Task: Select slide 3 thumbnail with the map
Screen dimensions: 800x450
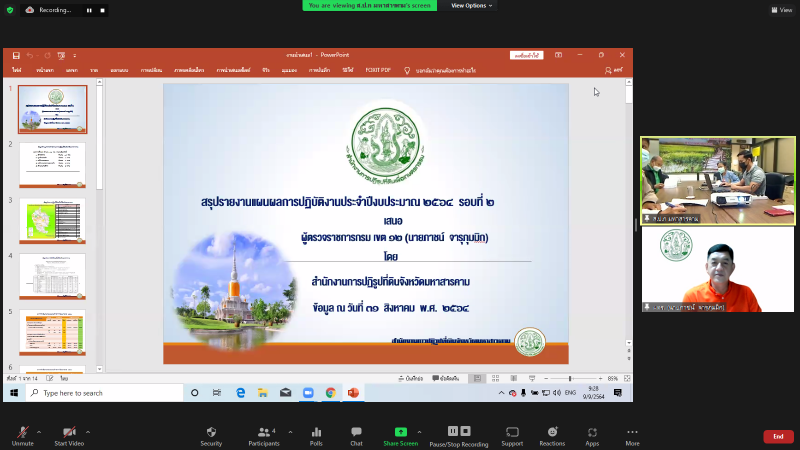Action: (x=53, y=221)
